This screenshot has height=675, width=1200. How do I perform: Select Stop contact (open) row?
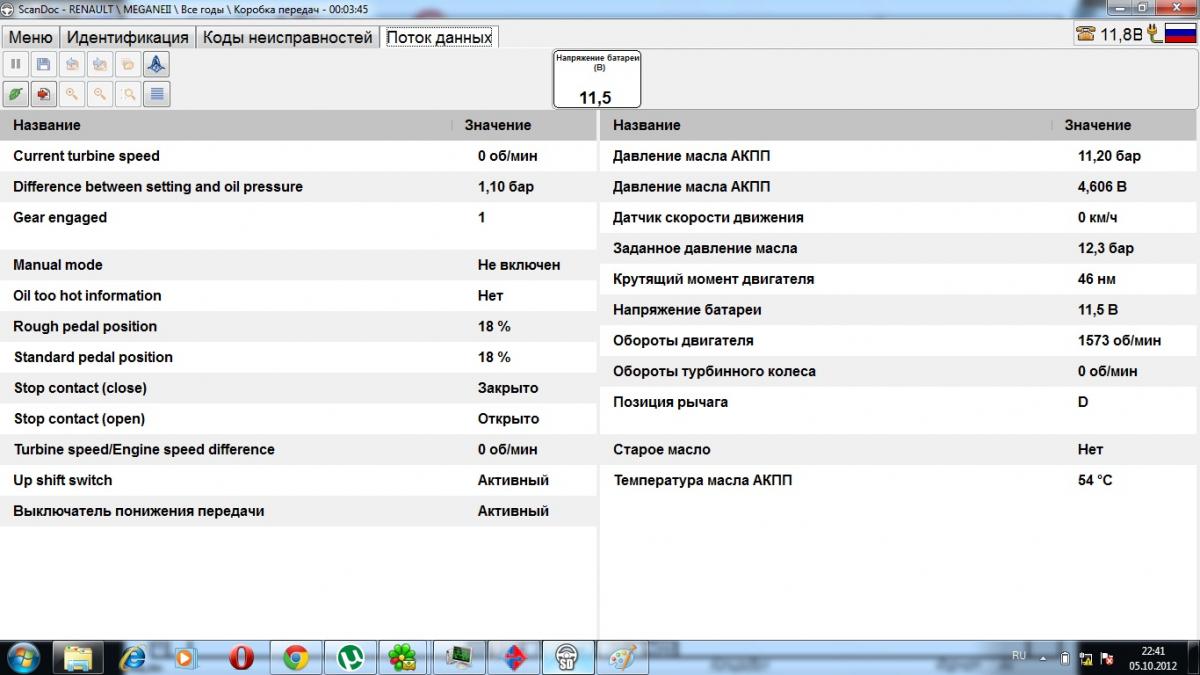coord(299,419)
